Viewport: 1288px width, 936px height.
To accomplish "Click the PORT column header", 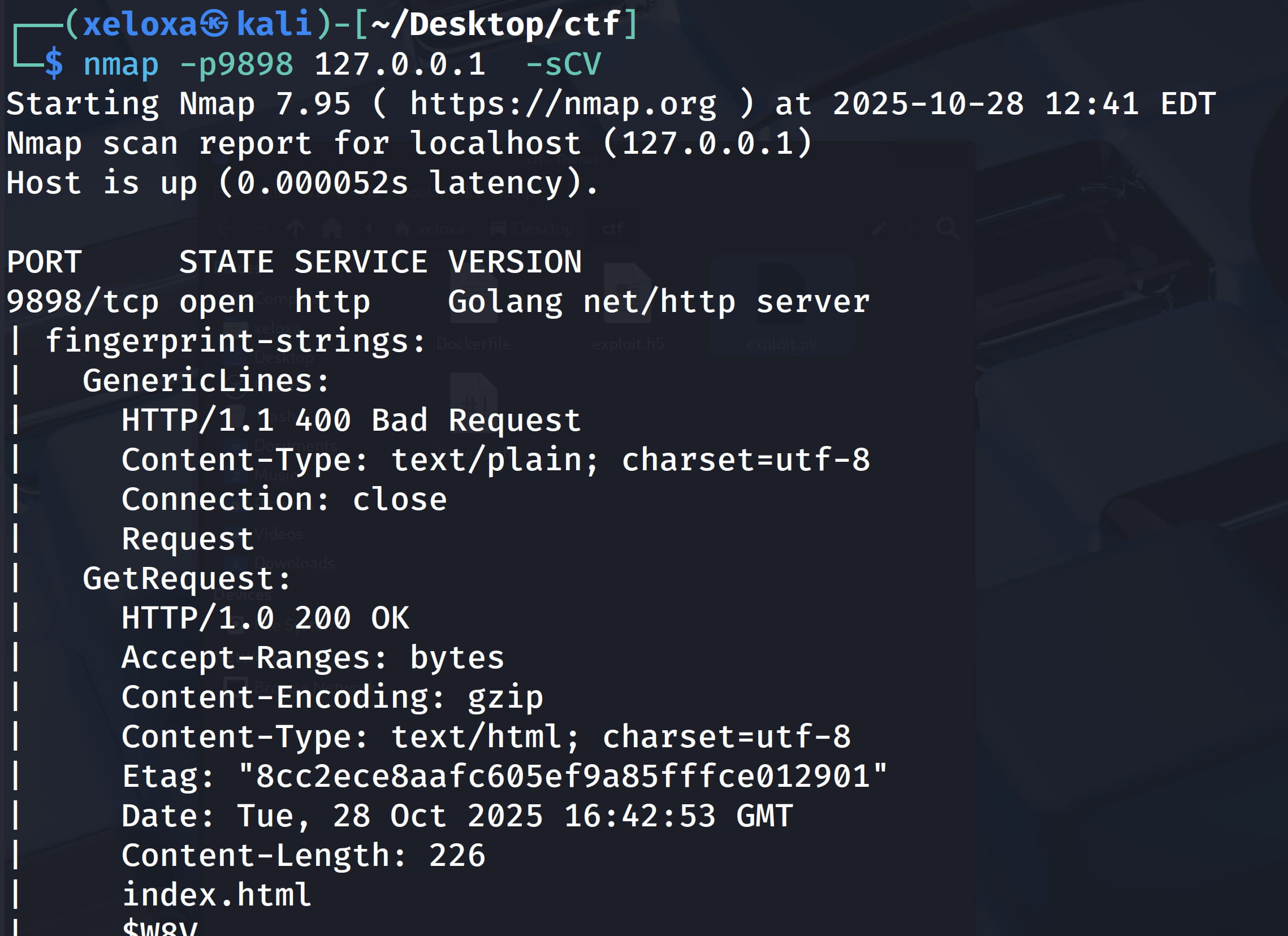I will [x=44, y=262].
